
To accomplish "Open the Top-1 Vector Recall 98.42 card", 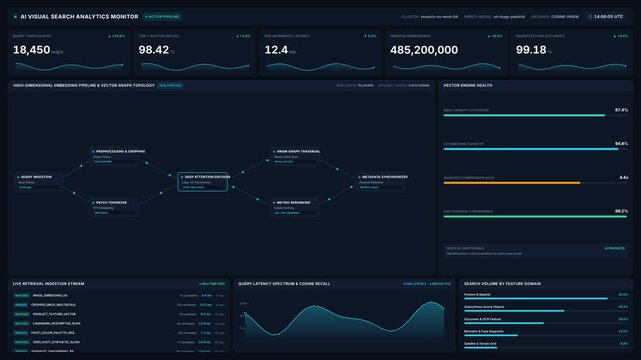I will (x=195, y=52).
